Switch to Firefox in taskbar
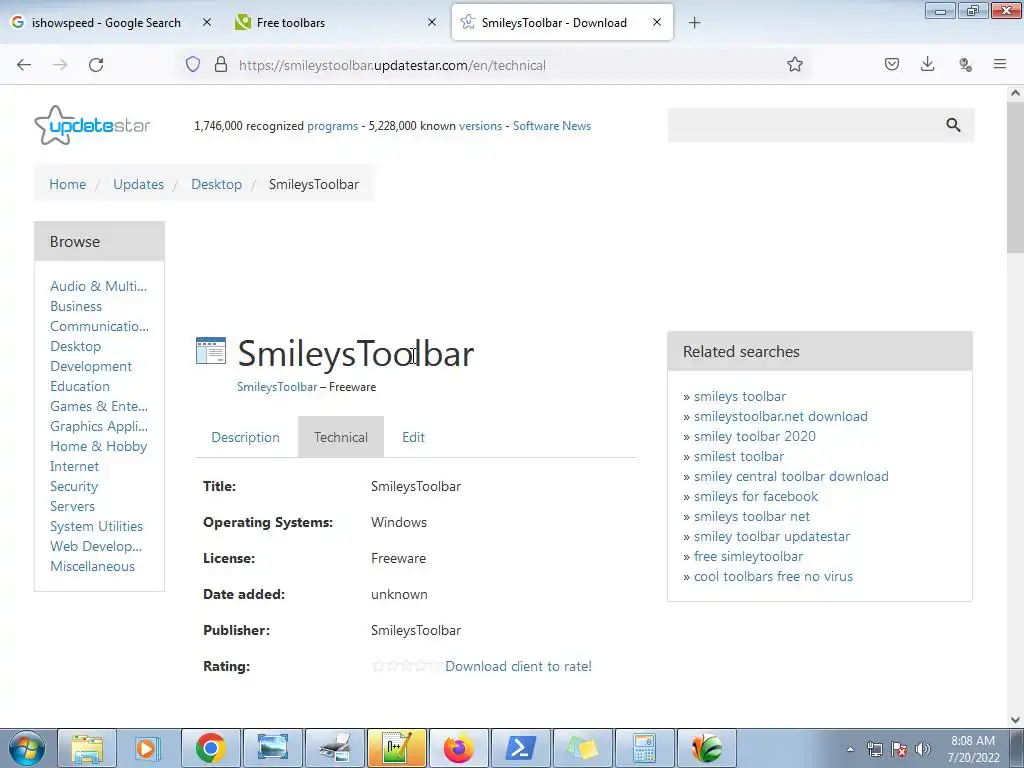Viewport: 1024px width, 768px height. pyautogui.click(x=458, y=748)
